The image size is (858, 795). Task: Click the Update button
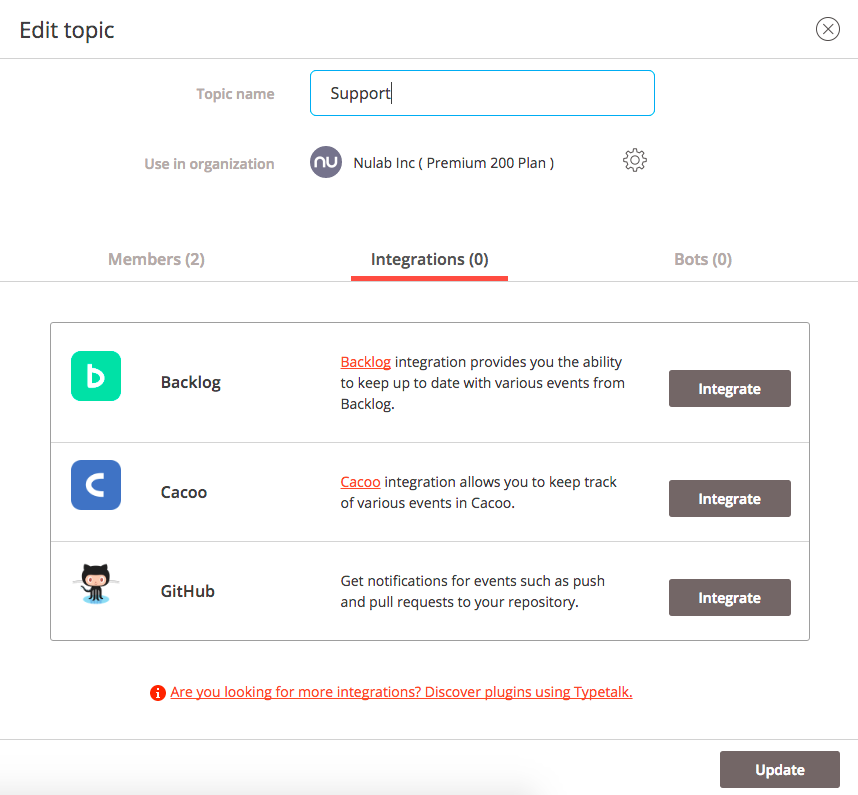pos(780,769)
